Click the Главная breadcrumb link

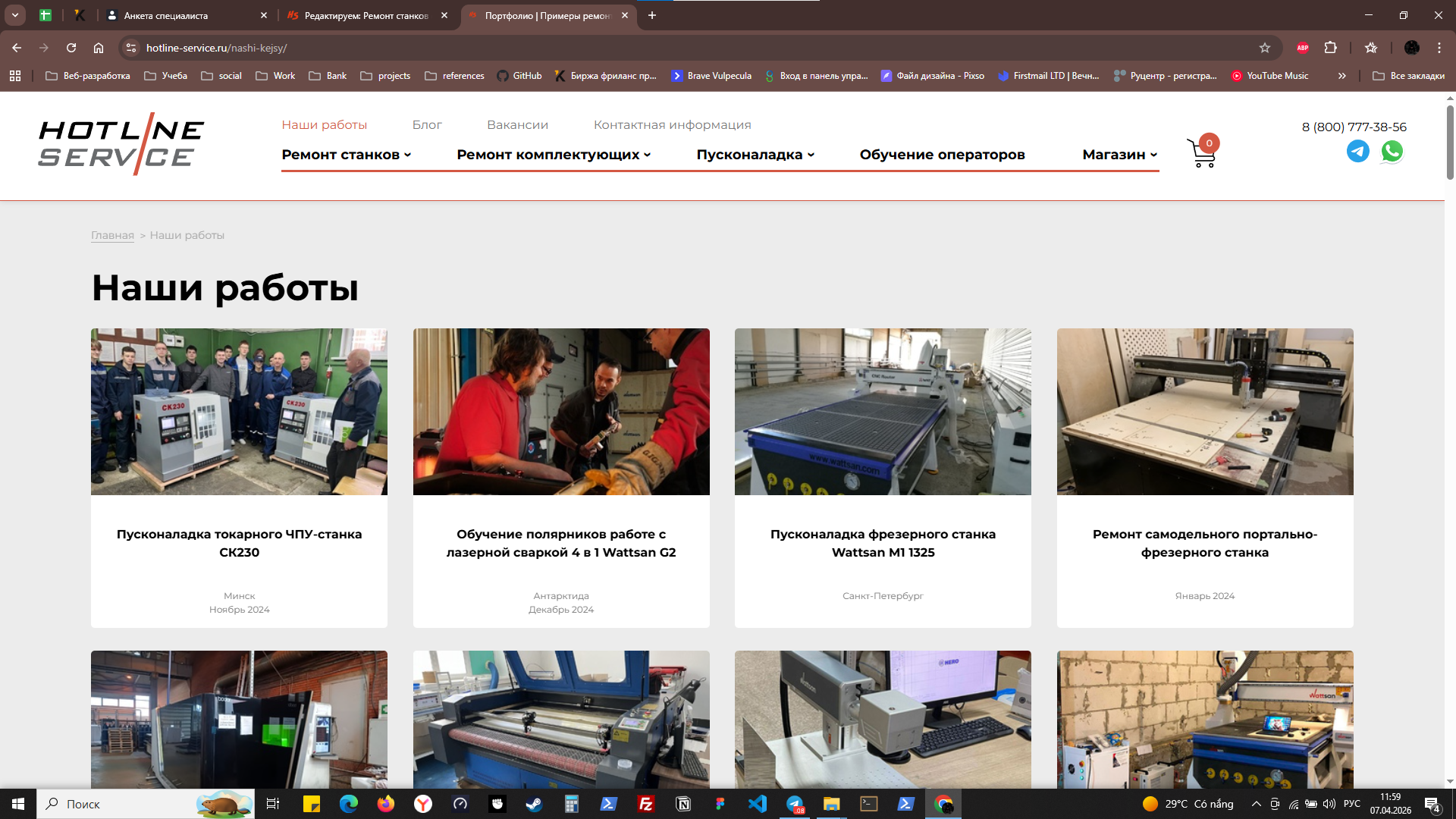pos(112,236)
